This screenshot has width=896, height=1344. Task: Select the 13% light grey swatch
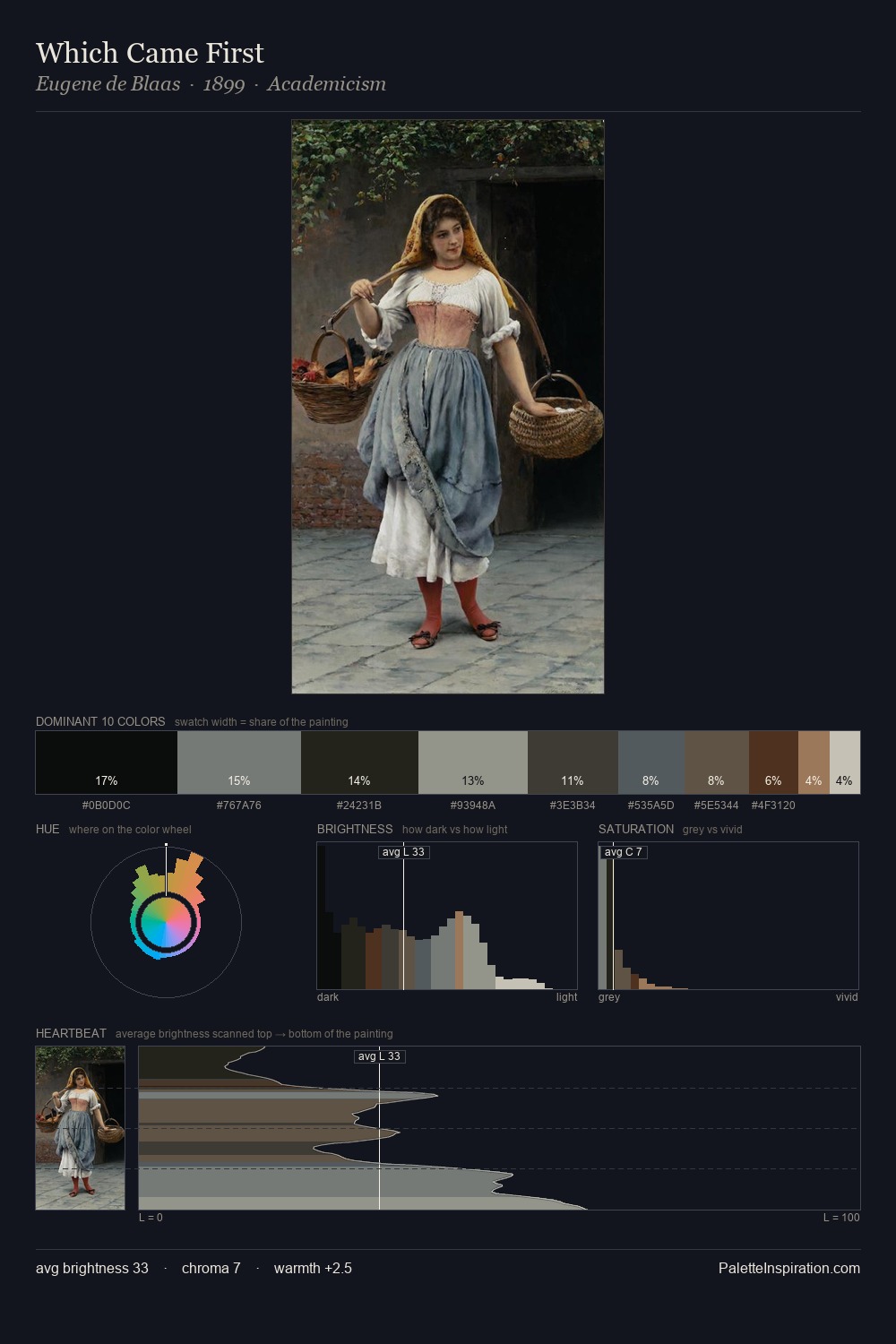pos(473,762)
